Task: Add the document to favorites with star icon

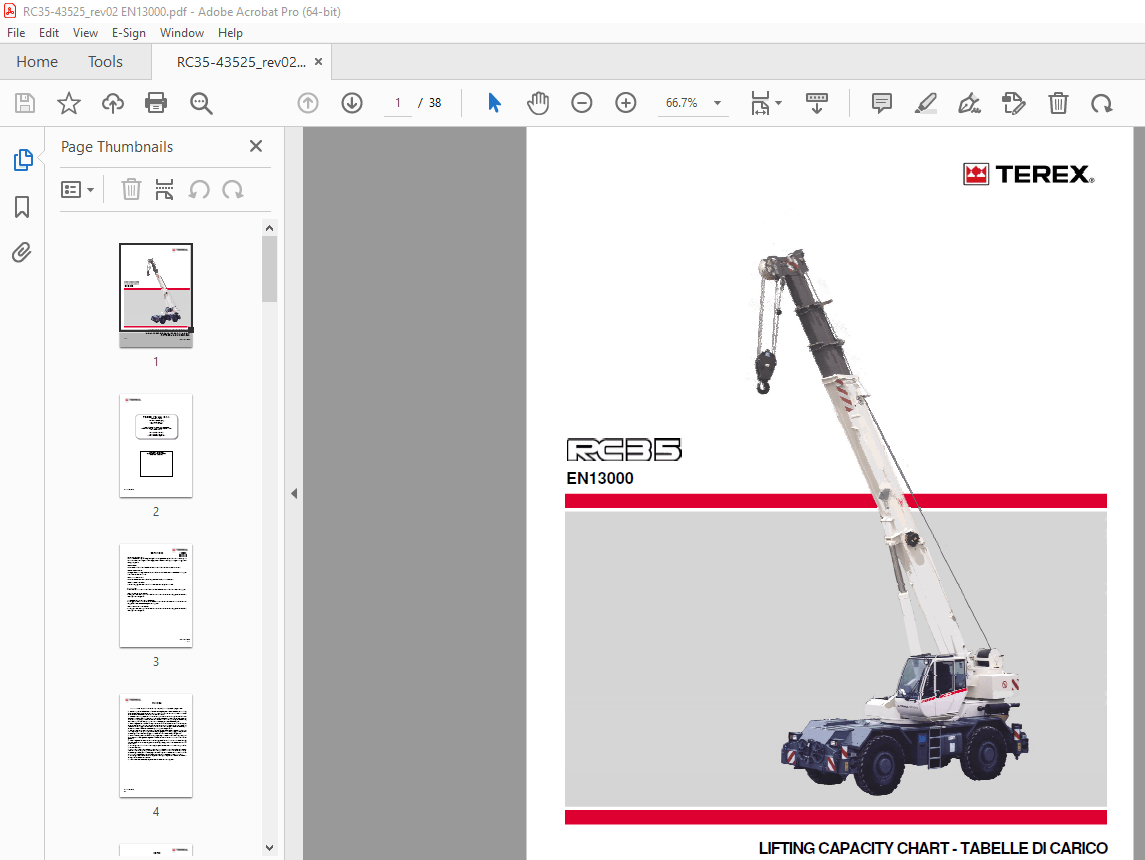Action: [68, 103]
